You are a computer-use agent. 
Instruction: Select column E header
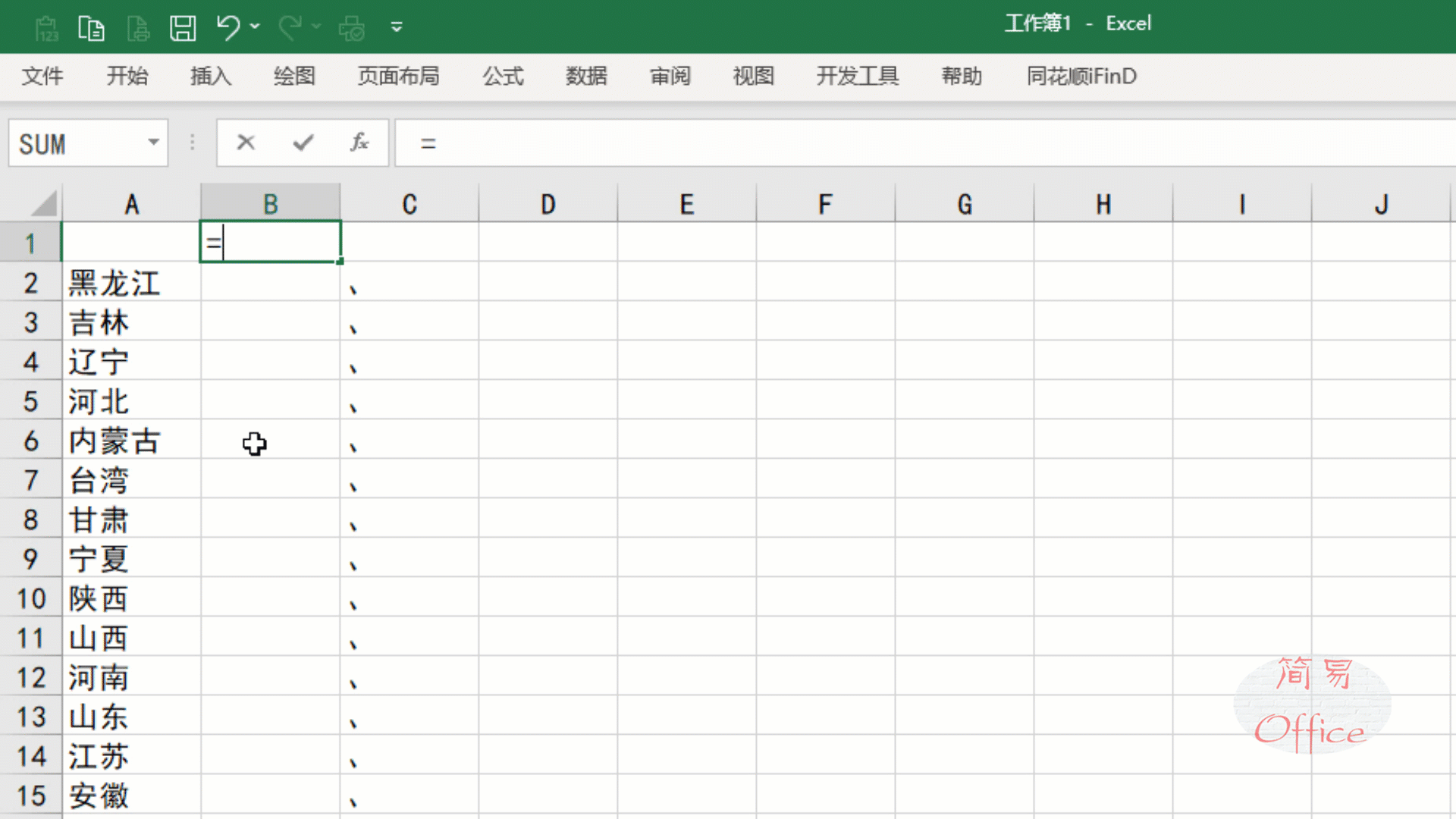click(687, 204)
